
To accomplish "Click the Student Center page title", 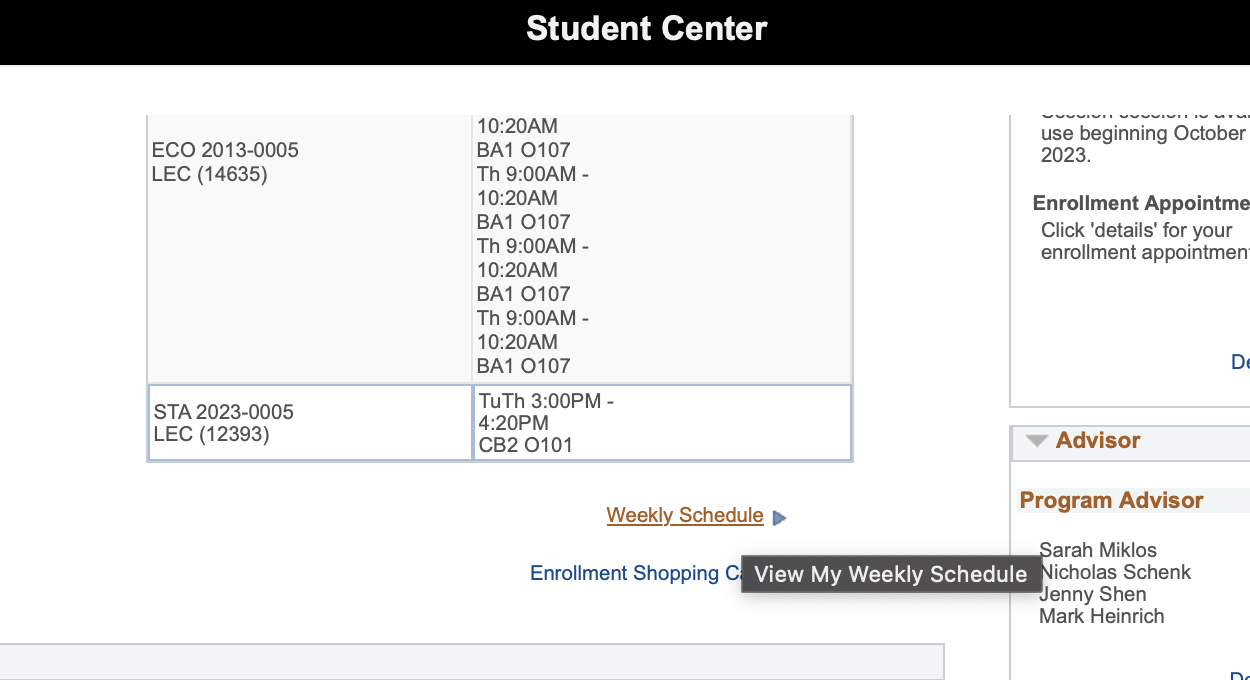I will coord(646,29).
